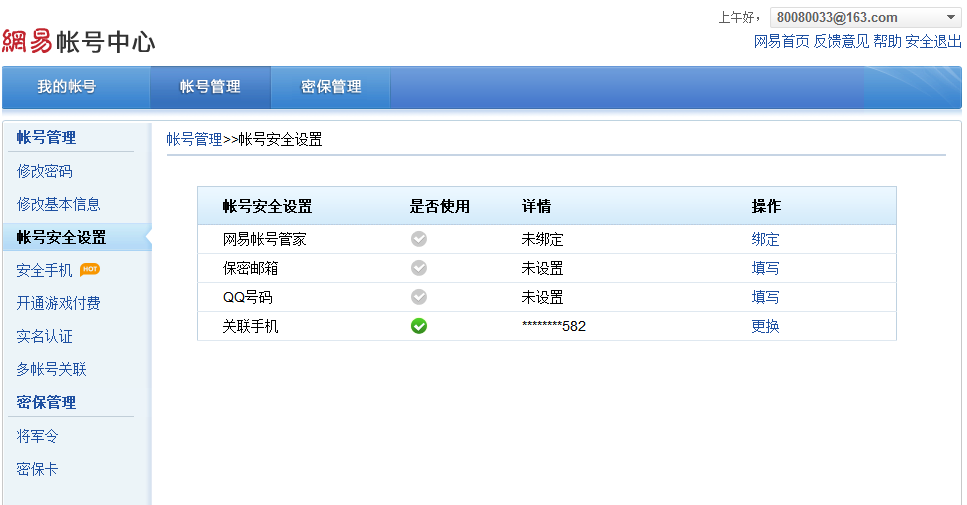This screenshot has width=967, height=505.
Task: Click 填写 for 保密邮箱
Action: (765, 268)
